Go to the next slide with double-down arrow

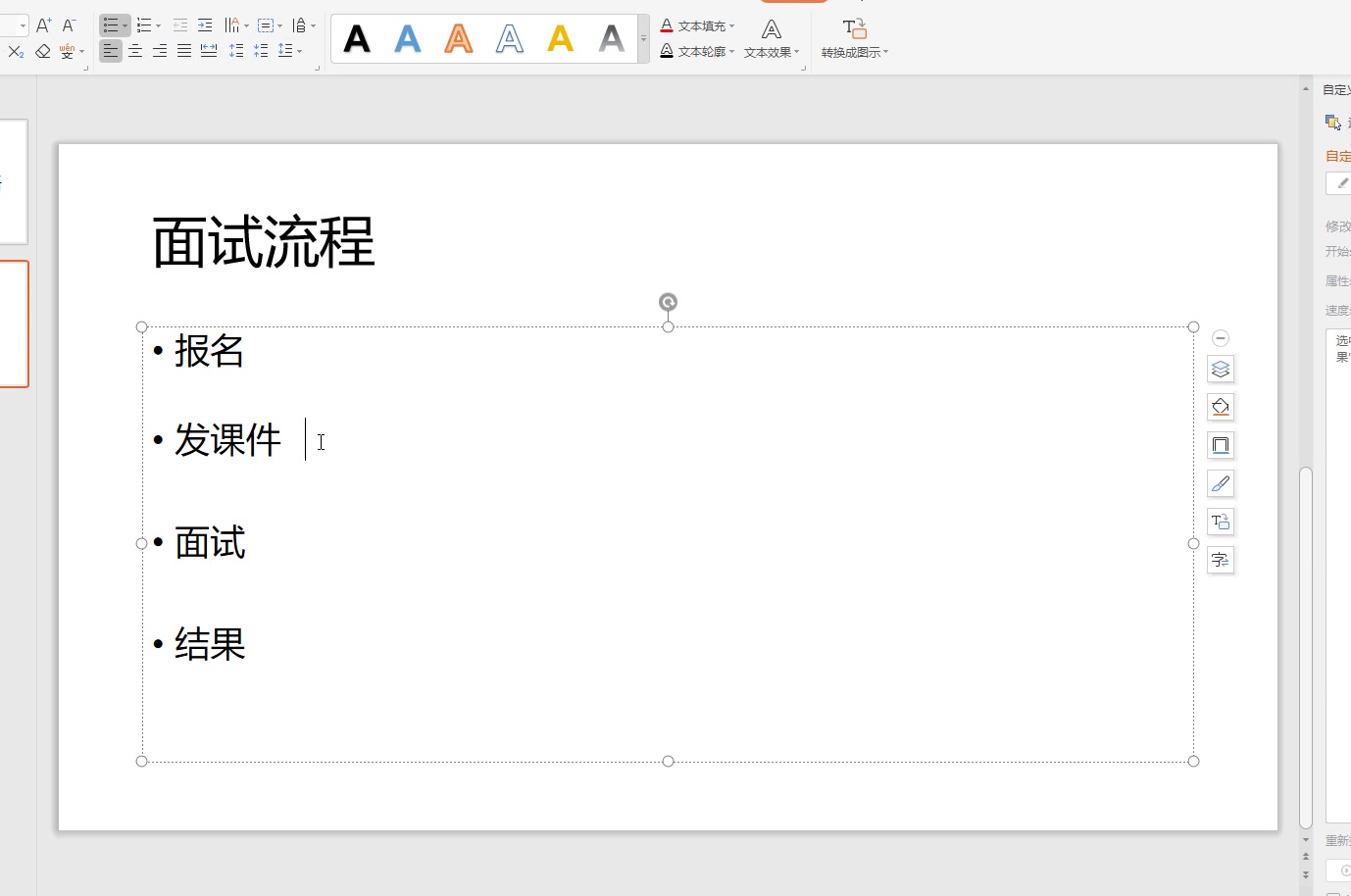pyautogui.click(x=1306, y=874)
